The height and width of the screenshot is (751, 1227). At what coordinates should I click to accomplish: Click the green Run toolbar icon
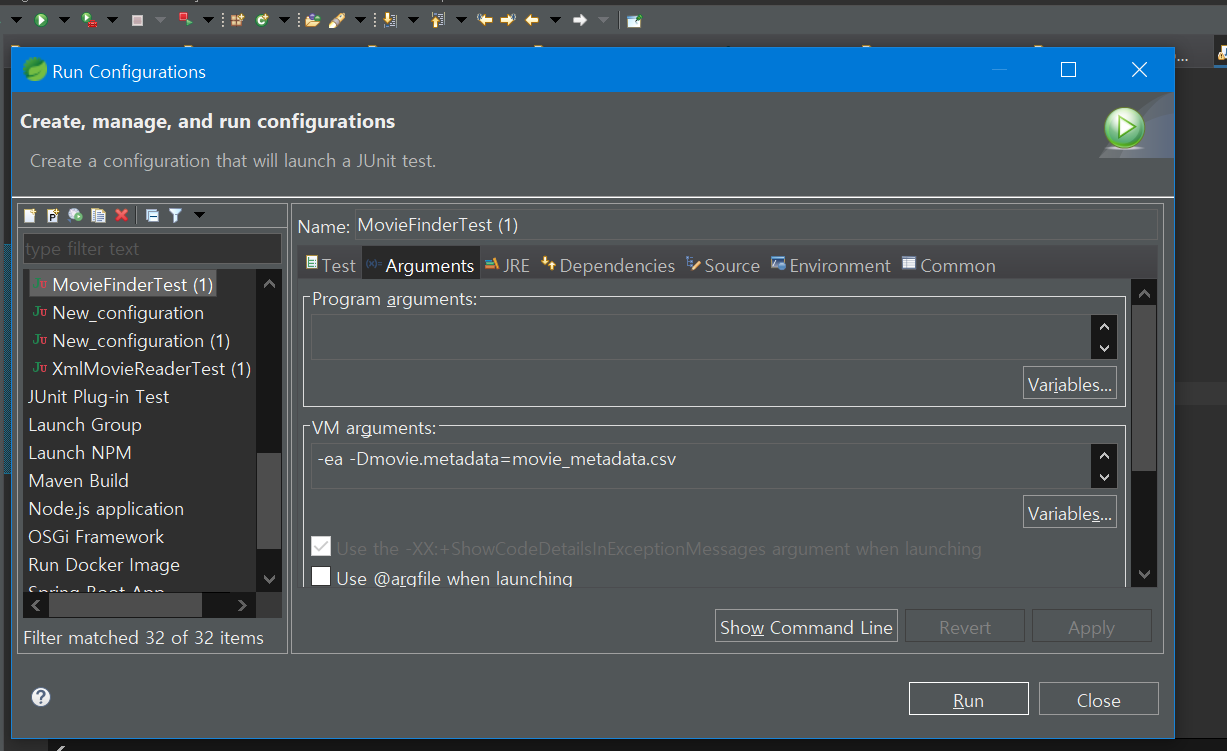41,20
